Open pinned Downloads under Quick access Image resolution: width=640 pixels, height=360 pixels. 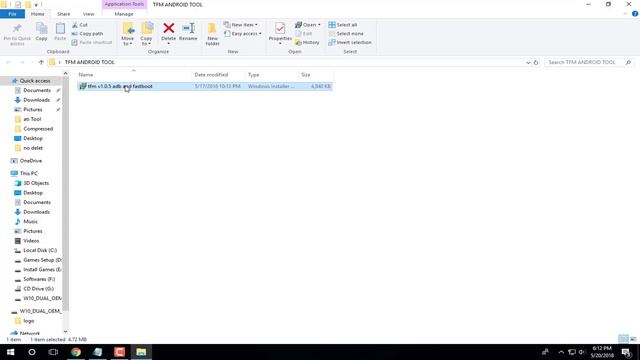coord(36,100)
